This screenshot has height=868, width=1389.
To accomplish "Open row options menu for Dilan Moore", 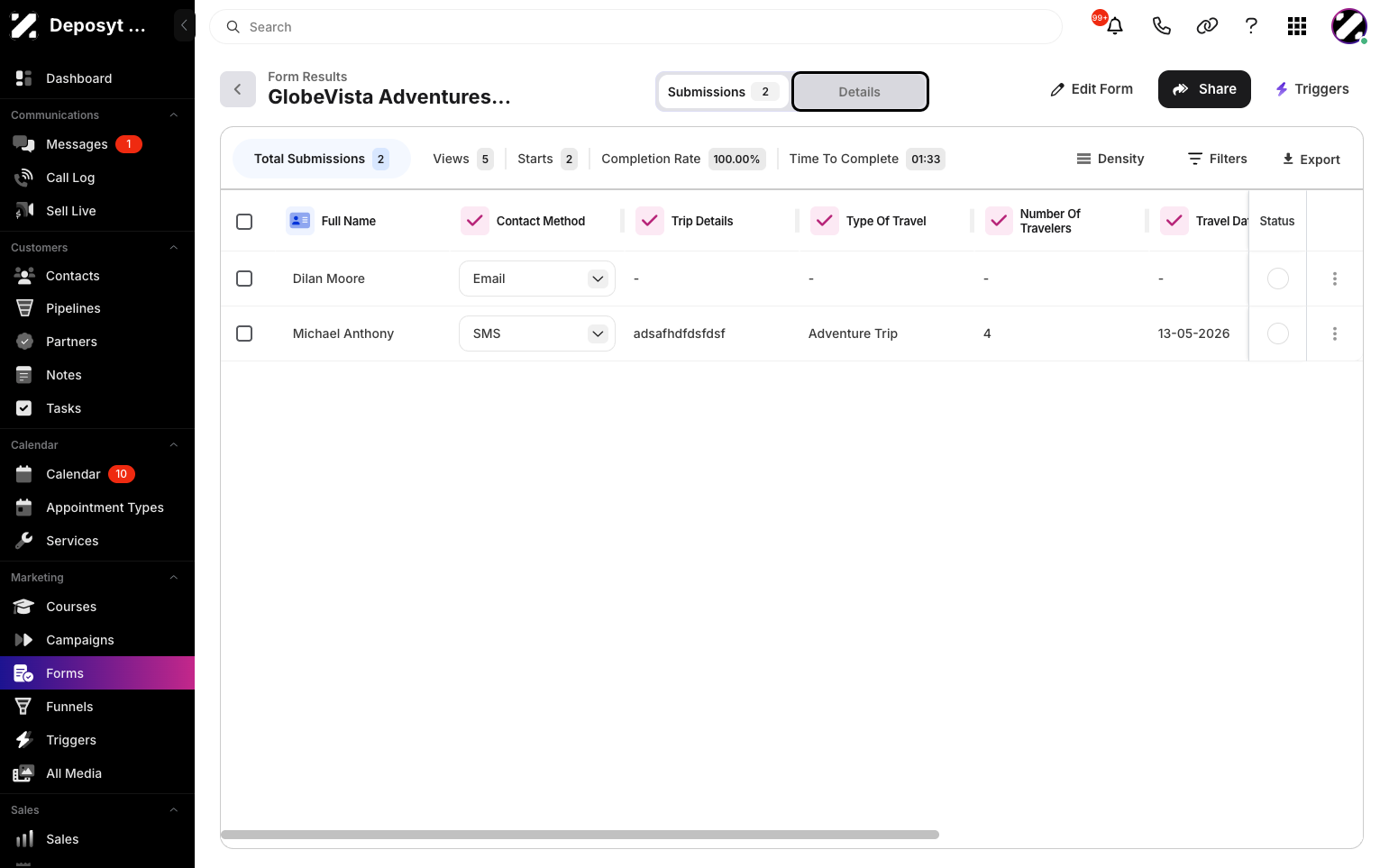I will click(1335, 279).
